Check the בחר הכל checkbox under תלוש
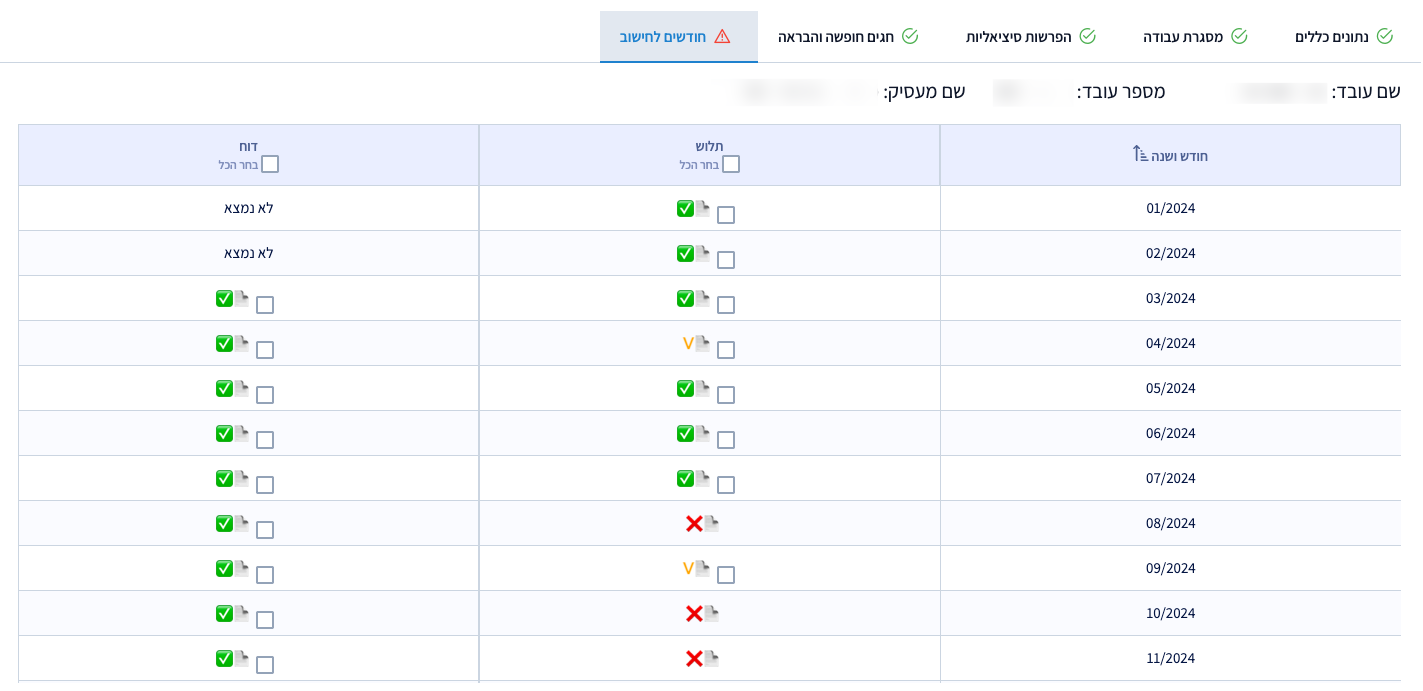The image size is (1423, 691). (x=731, y=164)
